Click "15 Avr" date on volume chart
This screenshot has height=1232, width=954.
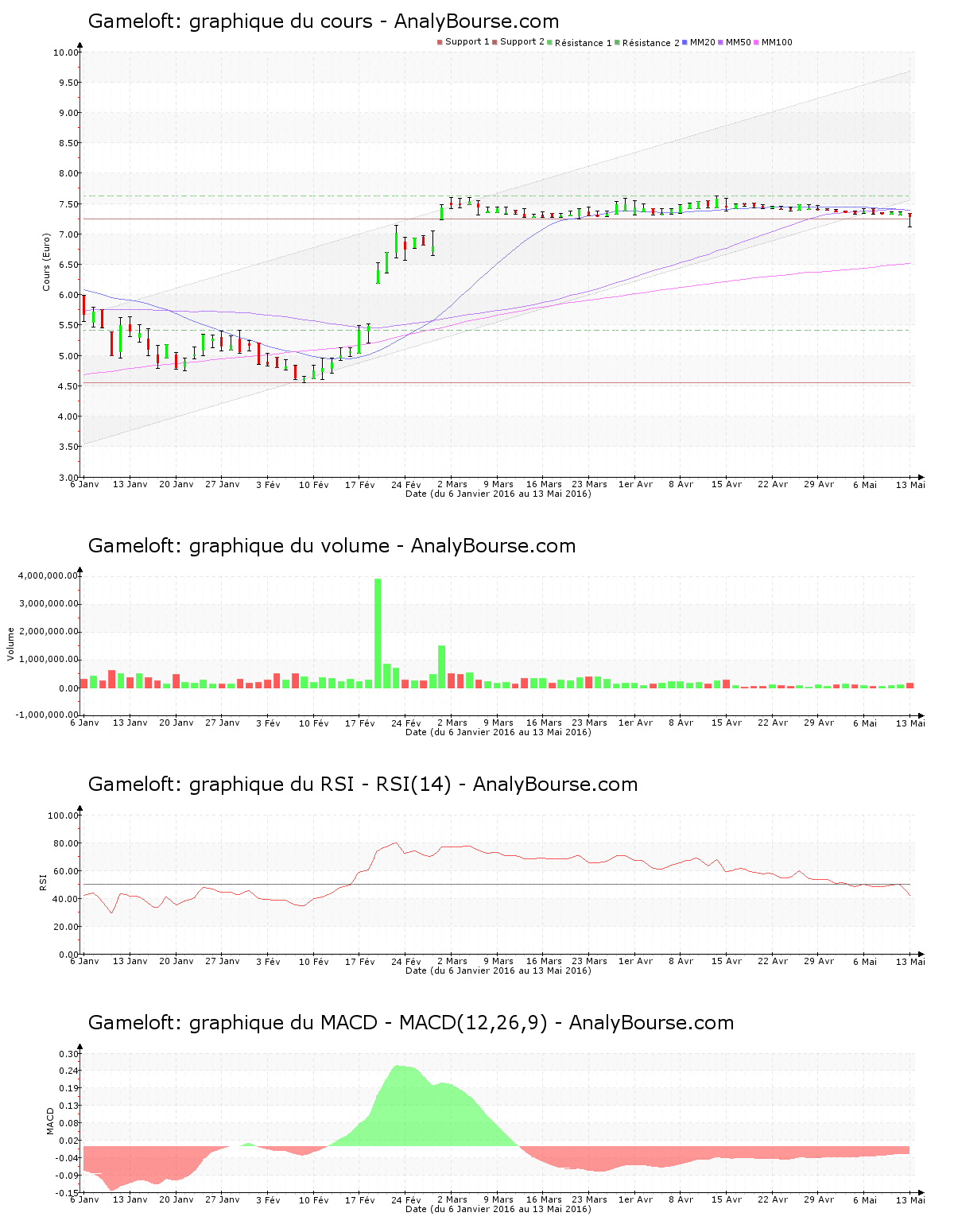(727, 723)
